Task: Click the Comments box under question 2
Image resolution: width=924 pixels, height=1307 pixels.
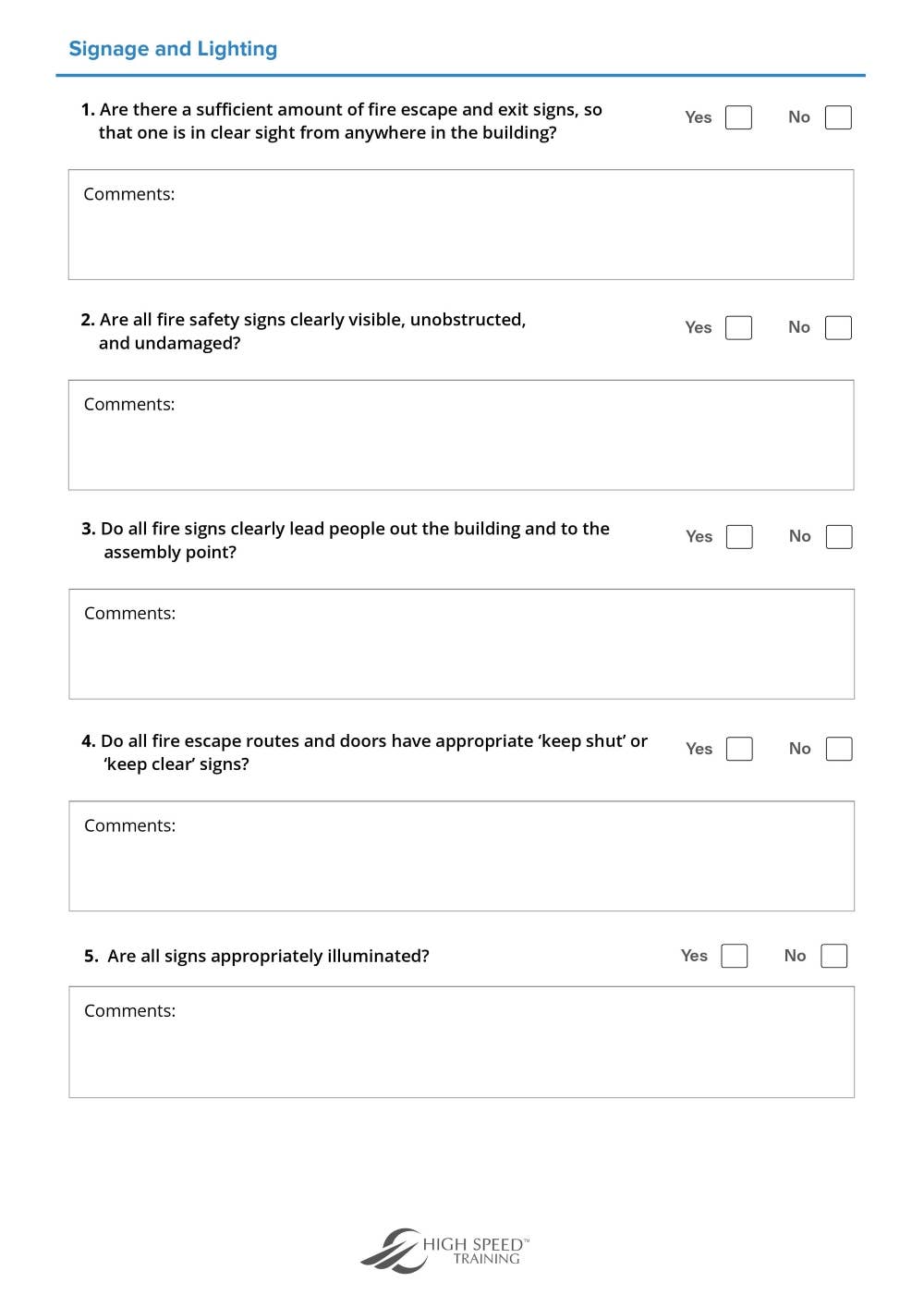Action: 461,434
